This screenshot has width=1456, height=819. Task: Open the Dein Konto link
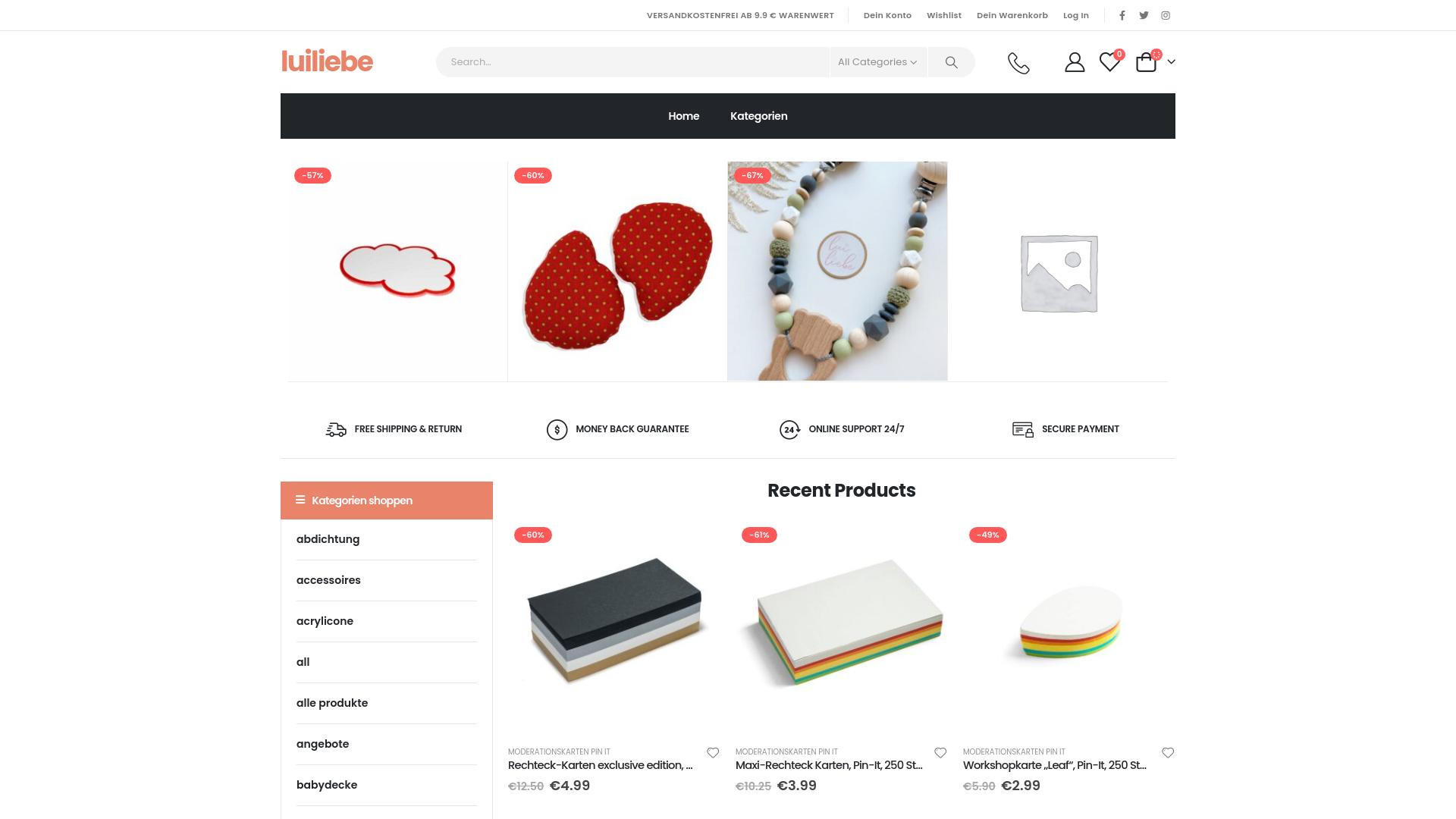pos(887,15)
